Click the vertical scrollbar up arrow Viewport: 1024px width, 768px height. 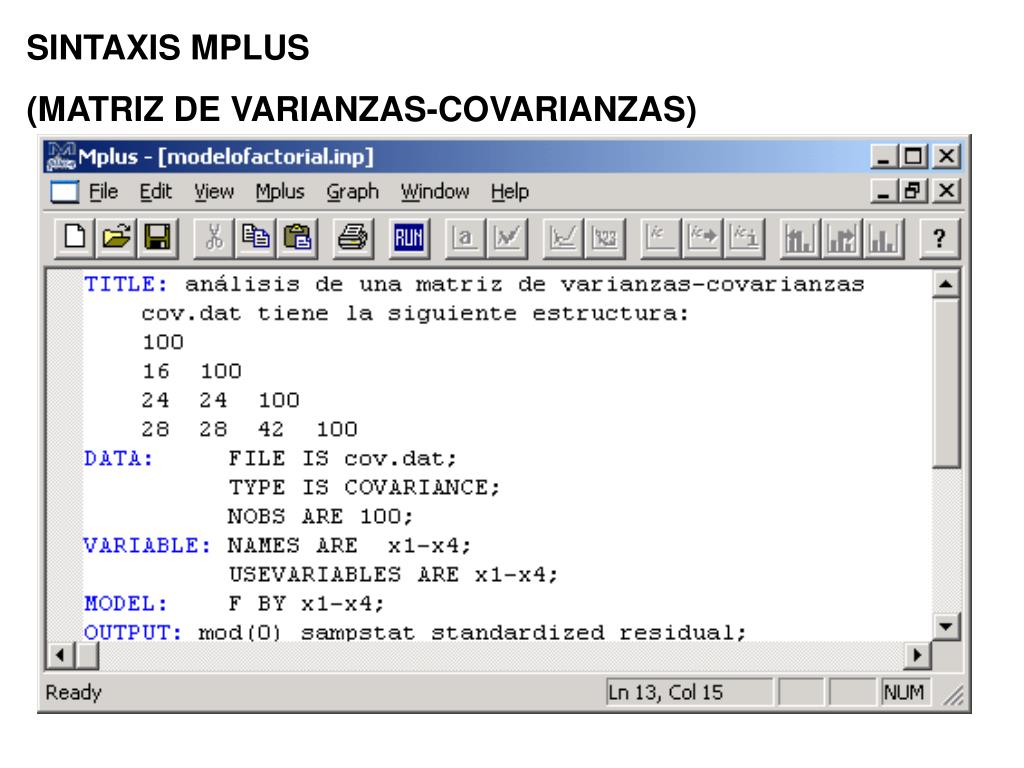coord(946,284)
